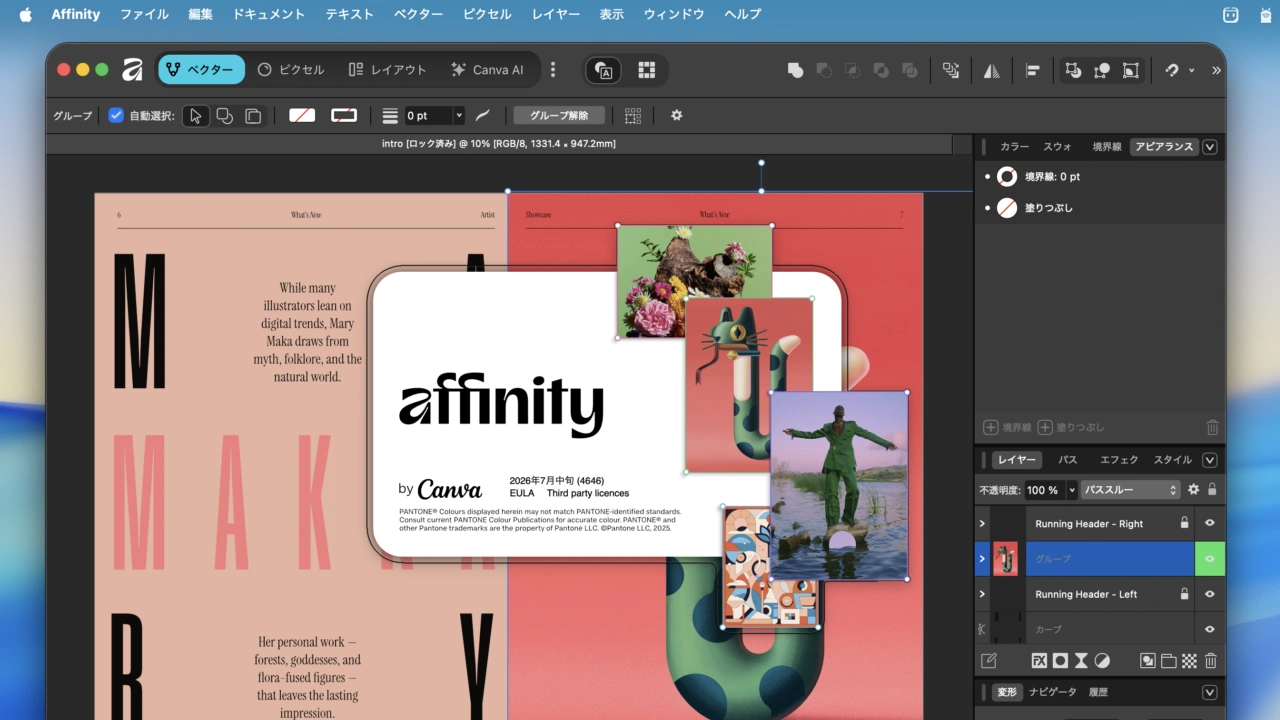The image size is (1280, 720).
Task: Open the opacity 100 % dropdown arrow
Action: click(1071, 490)
